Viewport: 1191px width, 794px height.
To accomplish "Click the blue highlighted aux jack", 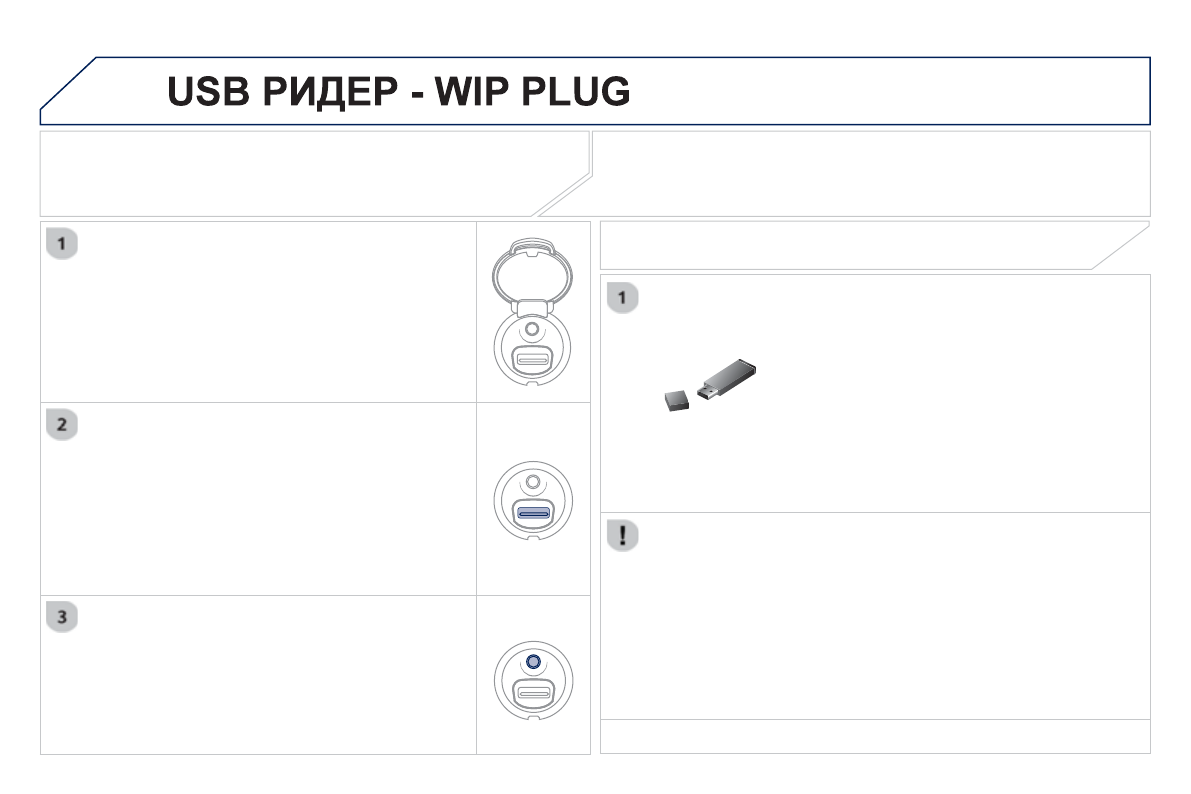I will (533, 662).
